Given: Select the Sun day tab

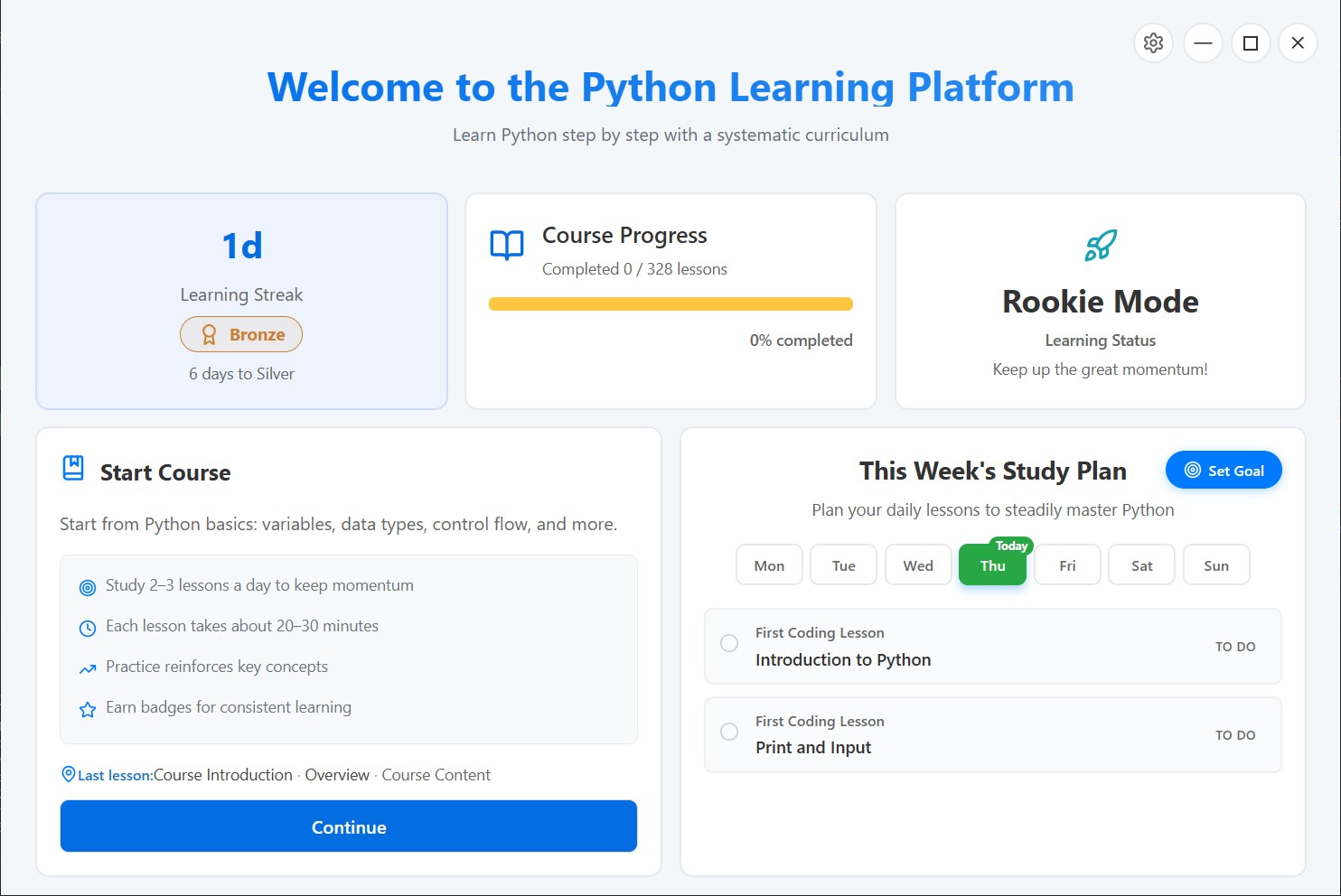Looking at the screenshot, I should pyautogui.click(x=1215, y=565).
